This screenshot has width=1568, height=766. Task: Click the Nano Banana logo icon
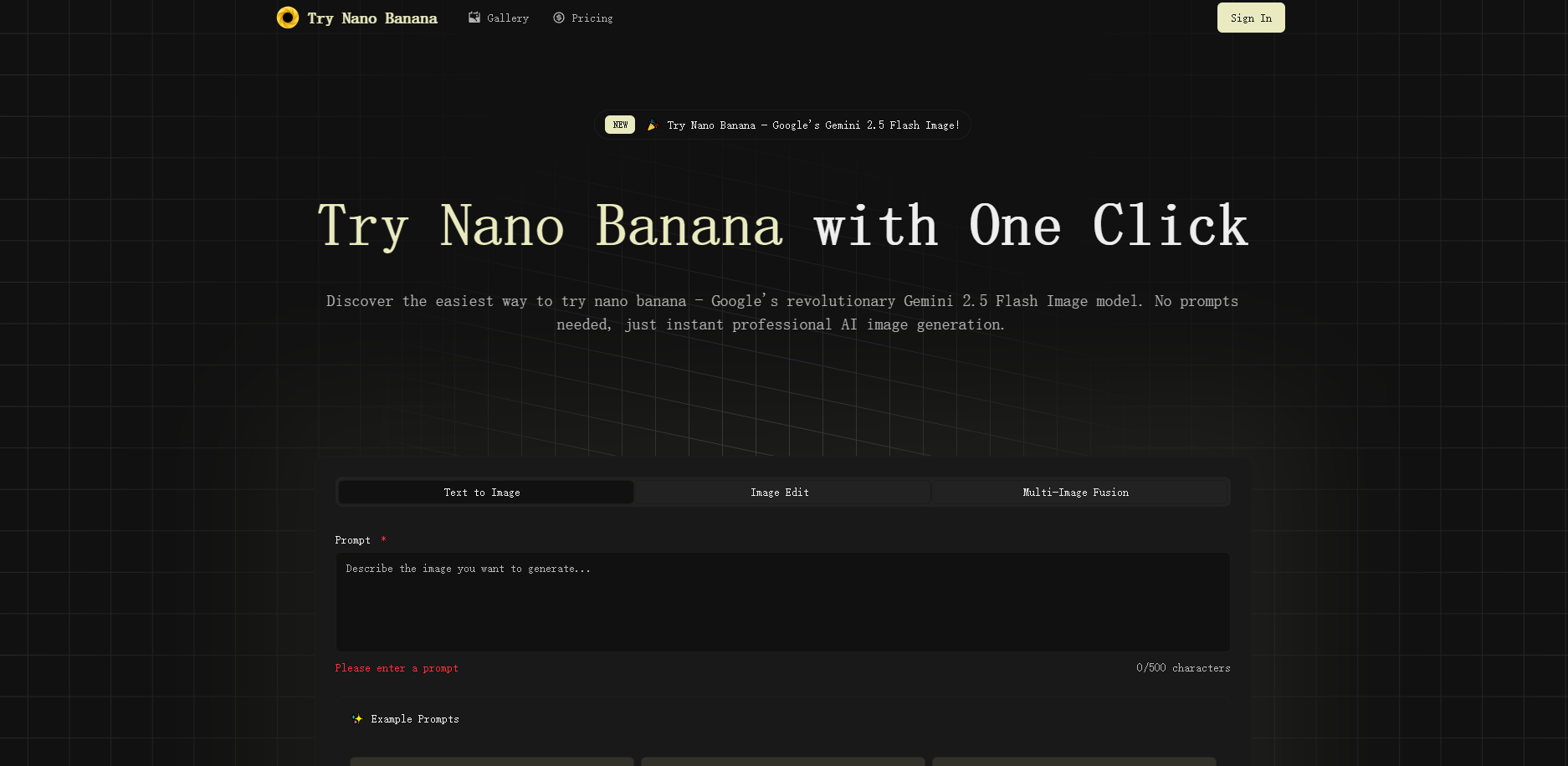pos(288,17)
